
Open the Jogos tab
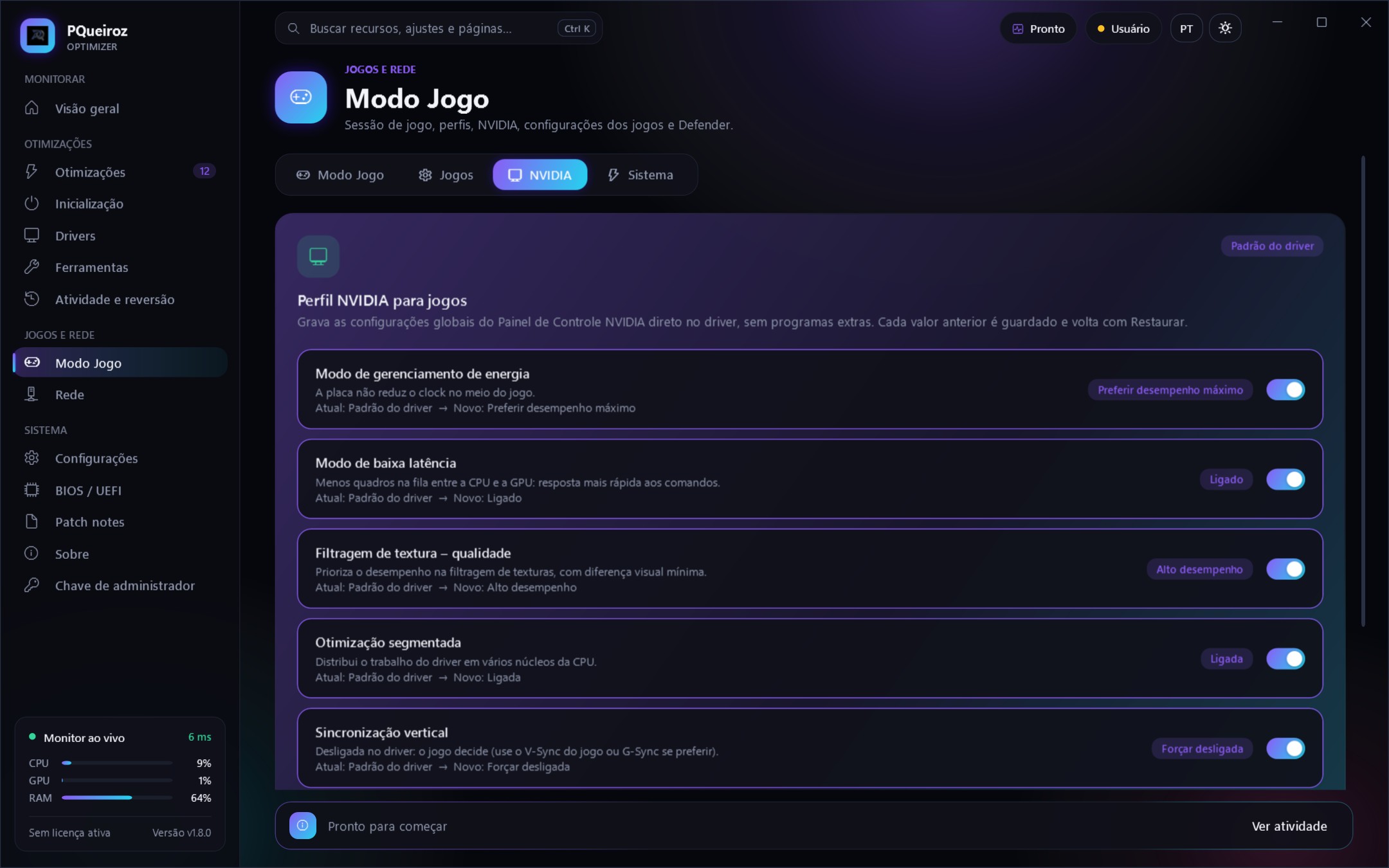[446, 175]
